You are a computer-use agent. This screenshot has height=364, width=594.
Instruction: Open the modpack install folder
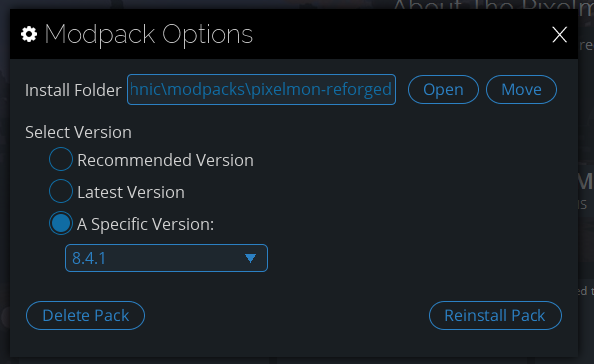click(x=443, y=90)
